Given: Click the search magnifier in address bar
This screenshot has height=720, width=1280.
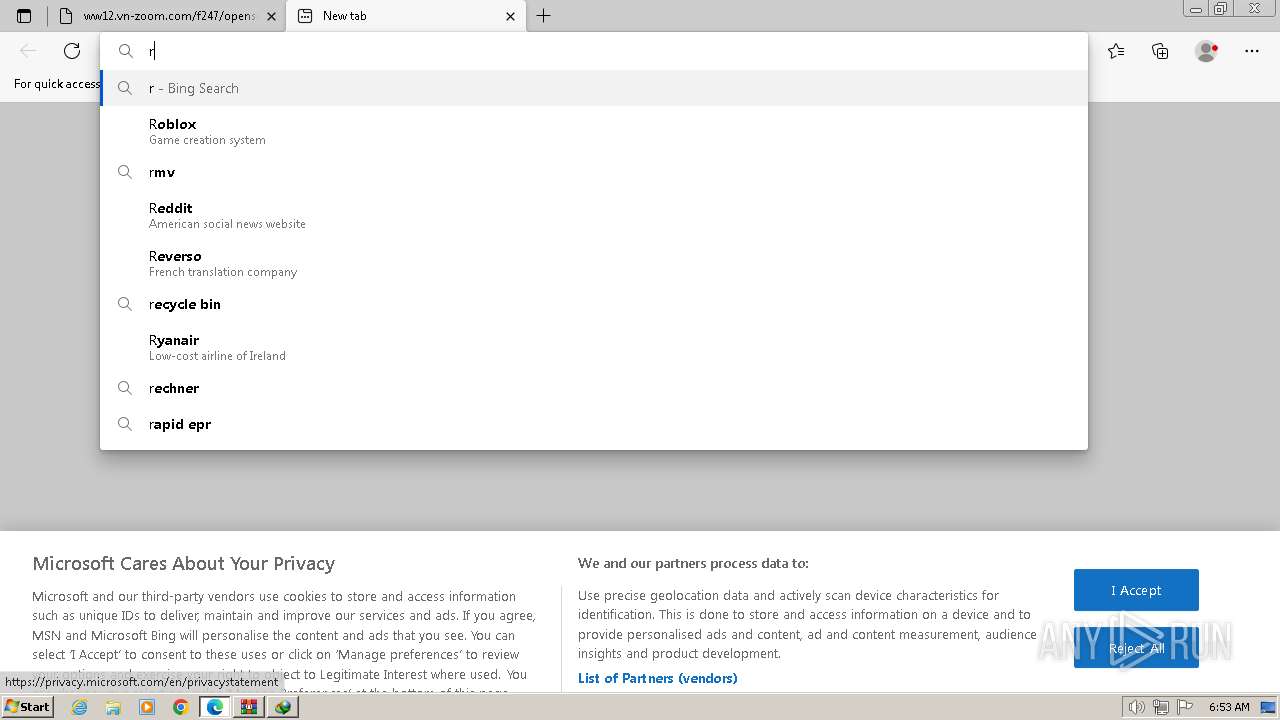Looking at the screenshot, I should click(x=126, y=51).
